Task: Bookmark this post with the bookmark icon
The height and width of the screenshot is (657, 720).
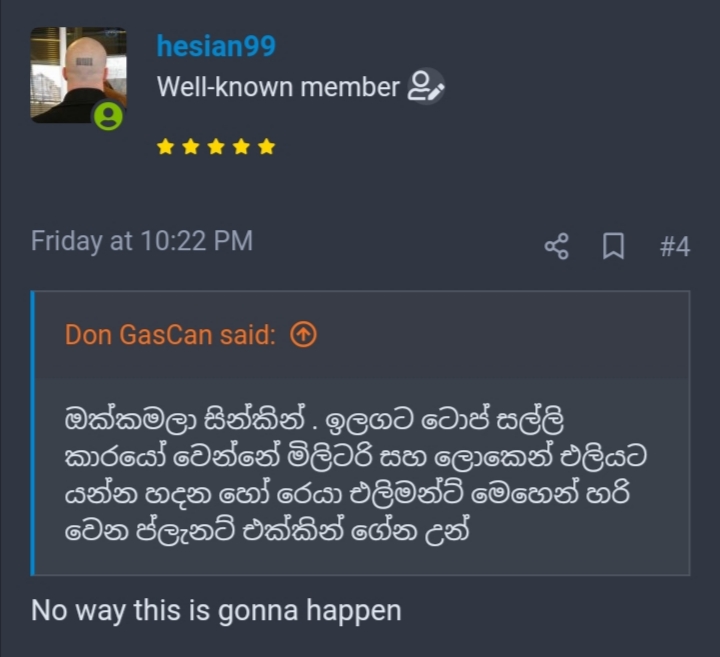Action: point(613,246)
